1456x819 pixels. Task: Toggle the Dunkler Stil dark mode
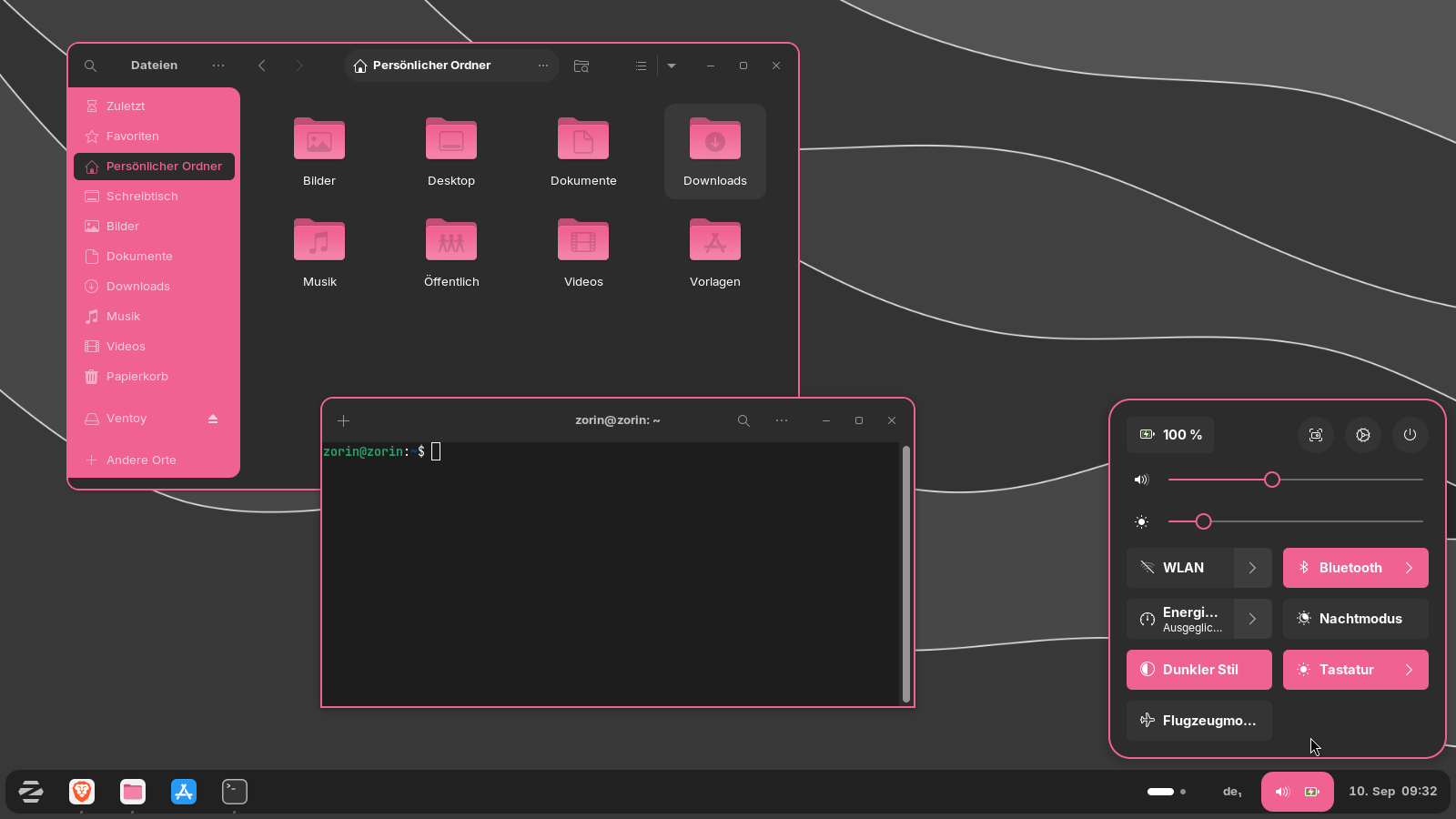click(1199, 670)
